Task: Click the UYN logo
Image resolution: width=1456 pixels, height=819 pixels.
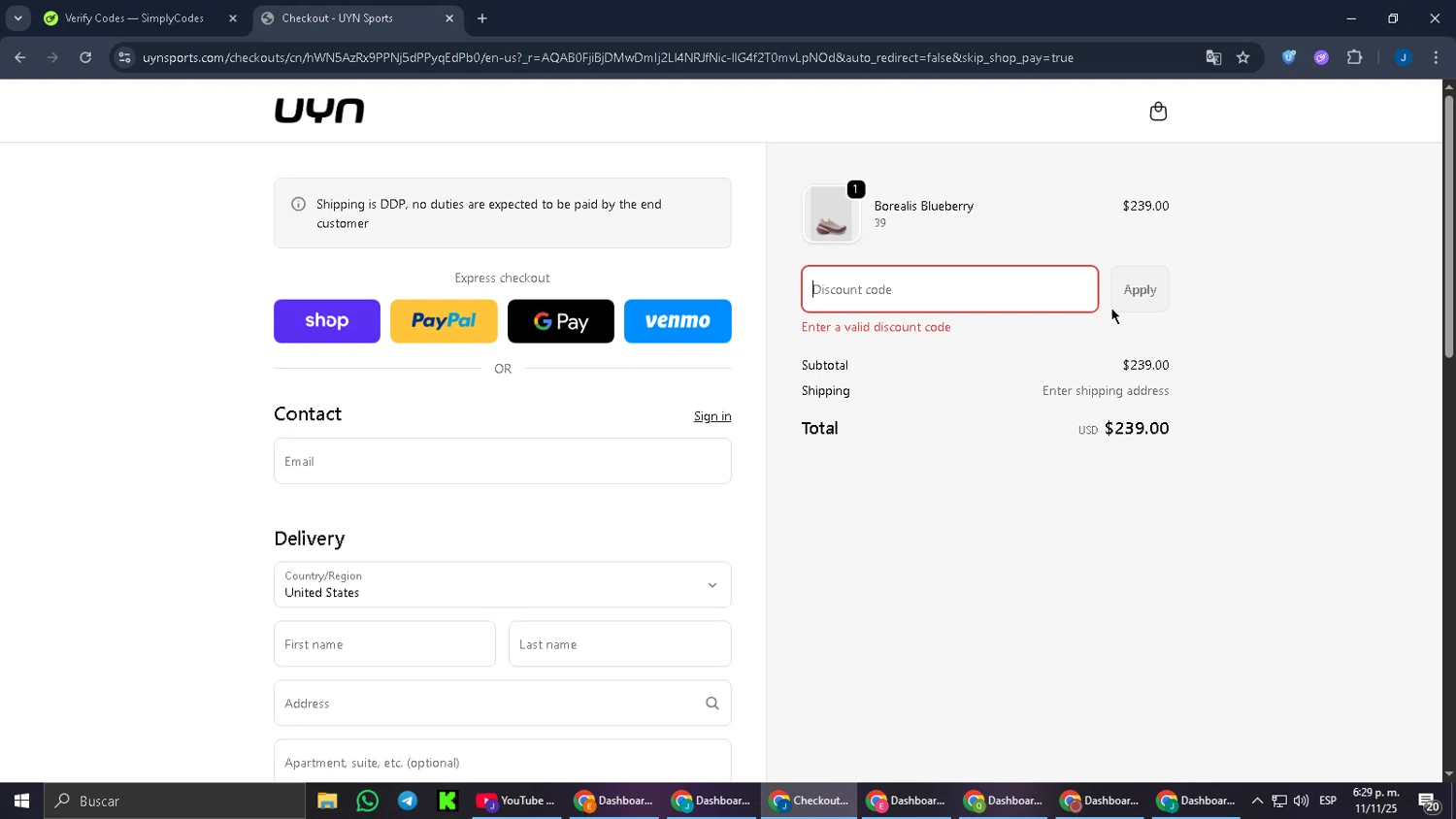Action: click(319, 111)
